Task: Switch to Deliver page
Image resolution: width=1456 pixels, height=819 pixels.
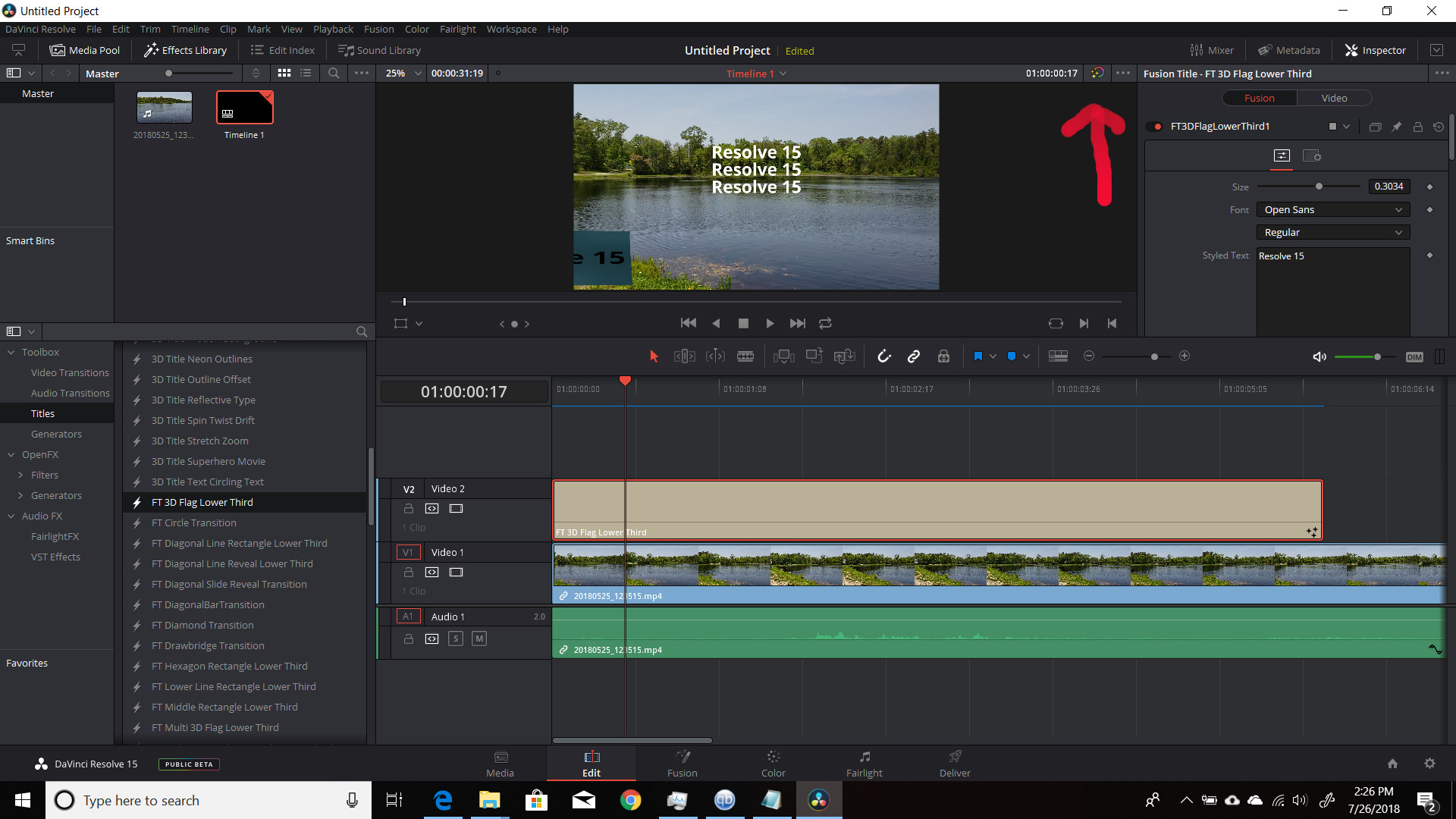Action: [955, 764]
